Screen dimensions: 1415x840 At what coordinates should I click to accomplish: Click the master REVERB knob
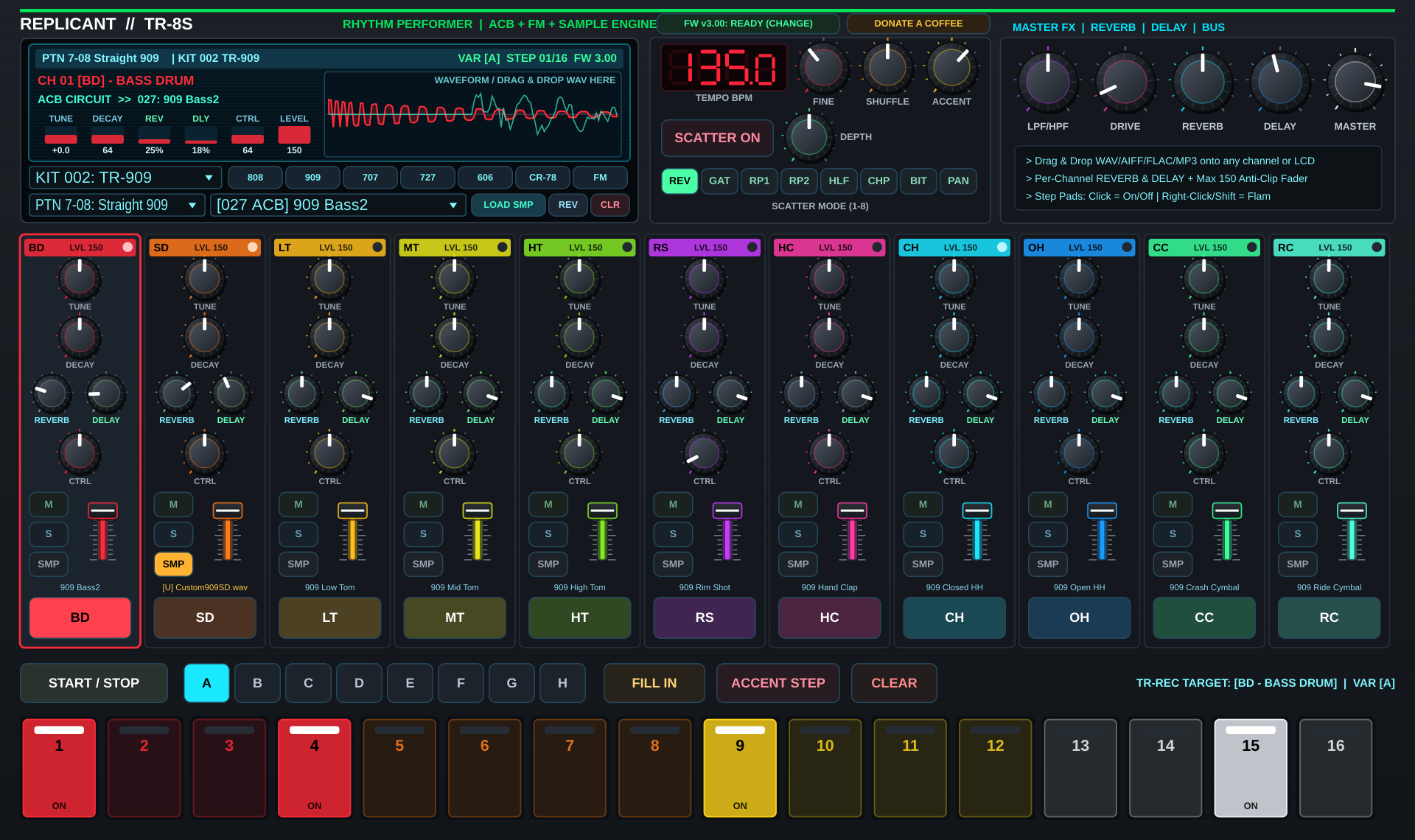coord(1202,82)
